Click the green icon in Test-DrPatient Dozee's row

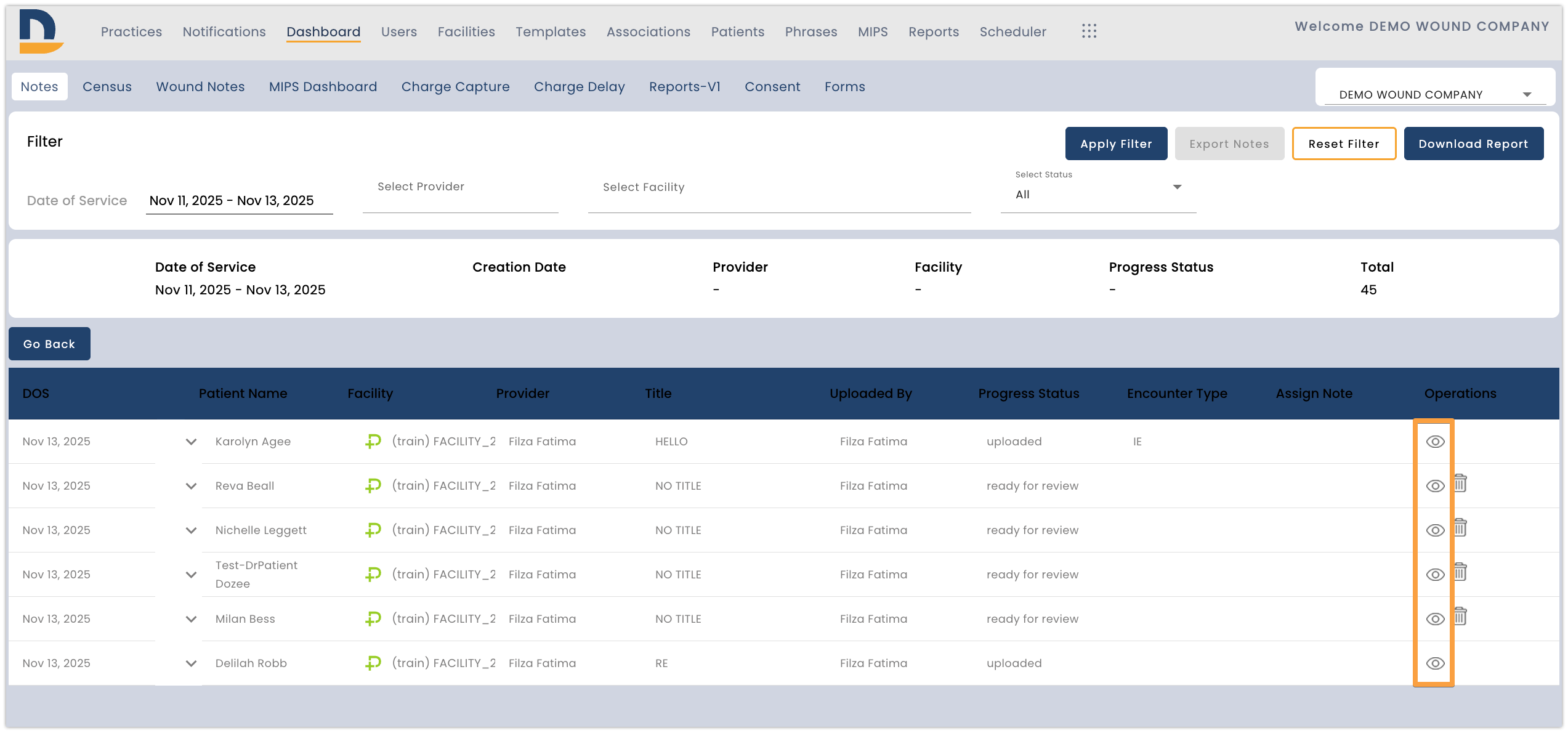coord(373,574)
